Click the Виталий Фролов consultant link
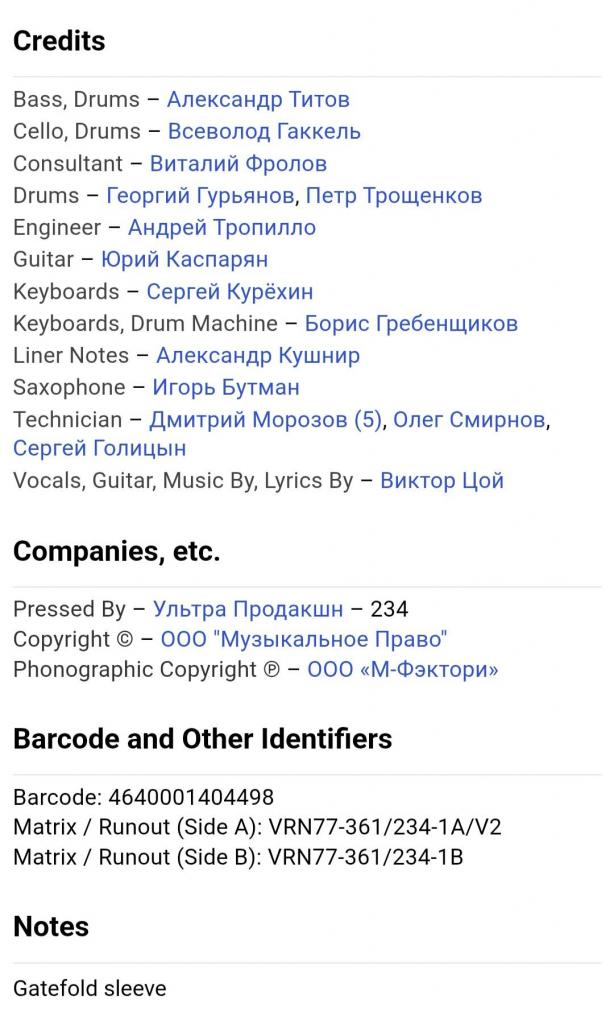The width and height of the screenshot is (614, 1024). pyautogui.click(x=238, y=163)
